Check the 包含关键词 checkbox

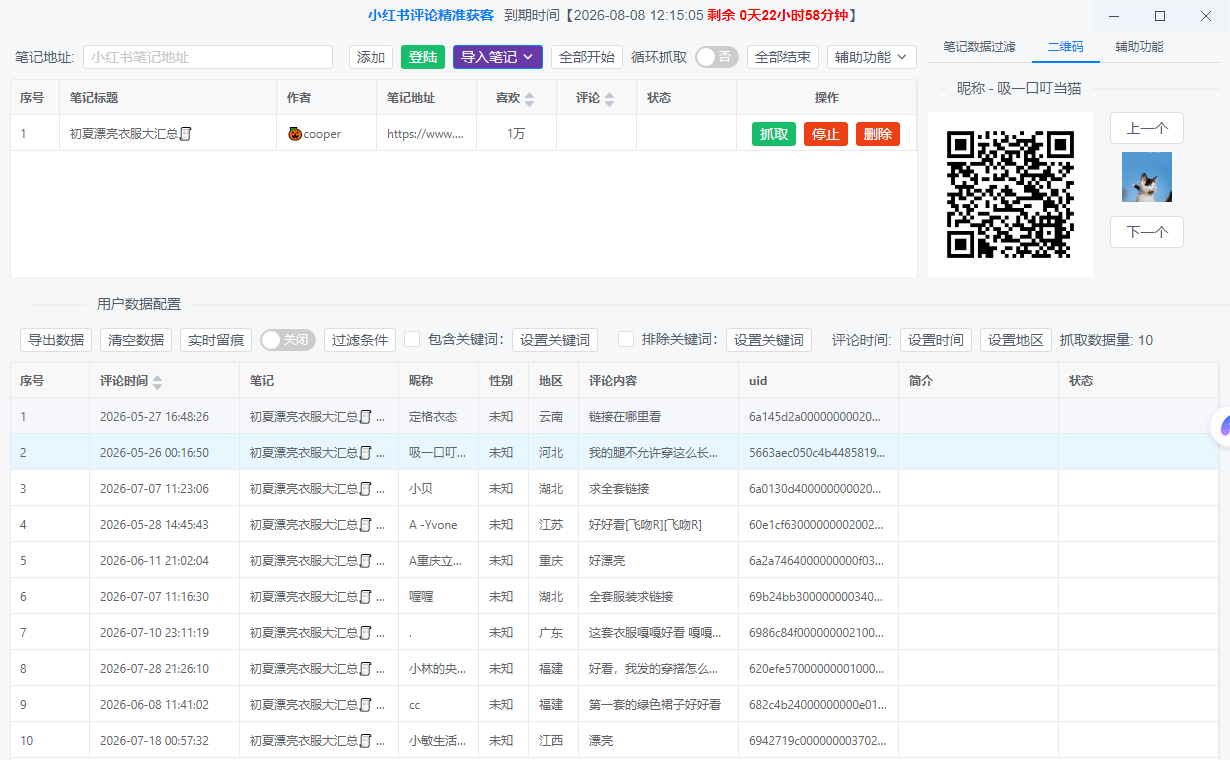(x=412, y=339)
